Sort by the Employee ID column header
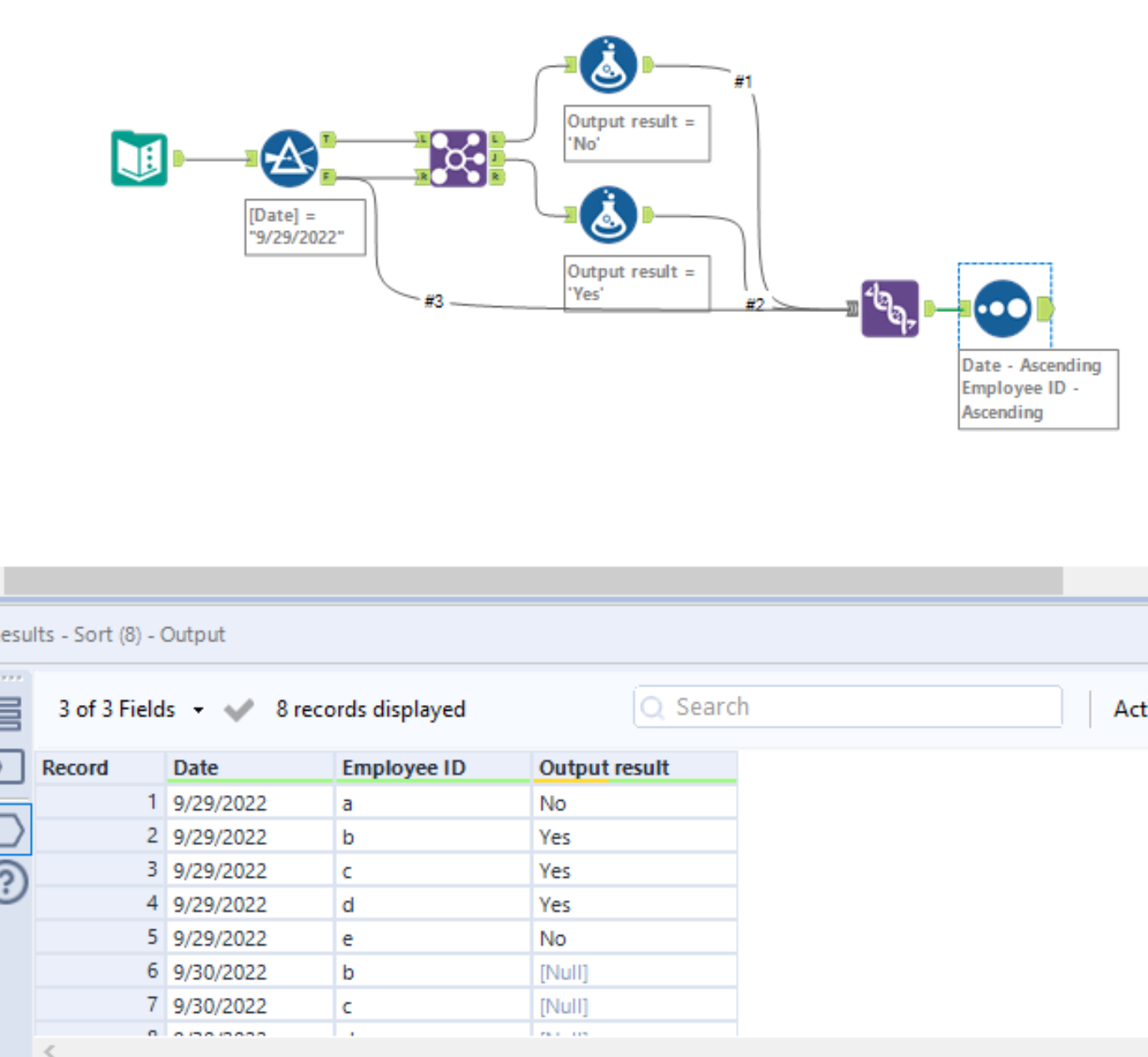This screenshot has height=1057, width=1148. pyautogui.click(x=405, y=768)
